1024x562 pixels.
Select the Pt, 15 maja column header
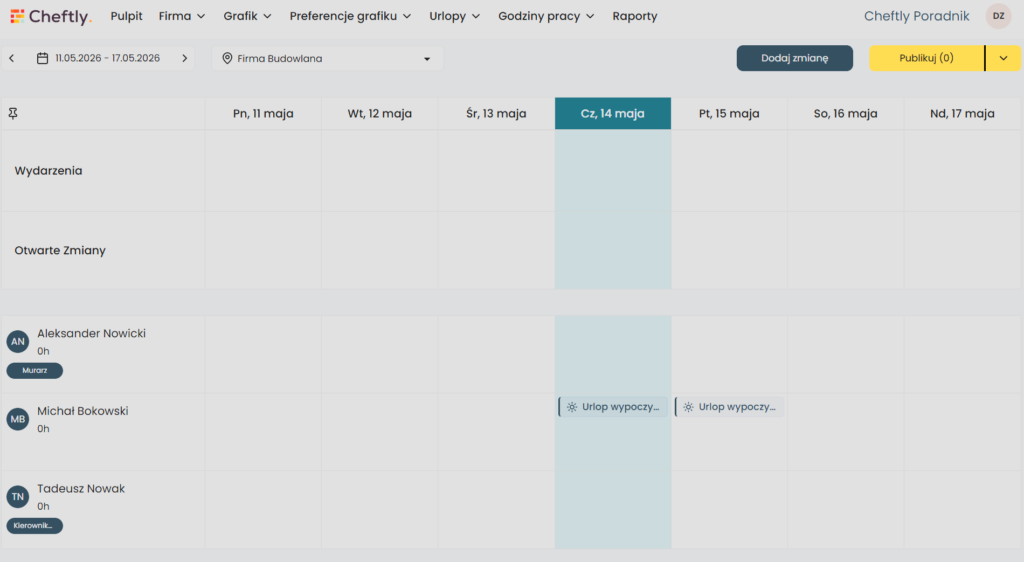(x=729, y=114)
